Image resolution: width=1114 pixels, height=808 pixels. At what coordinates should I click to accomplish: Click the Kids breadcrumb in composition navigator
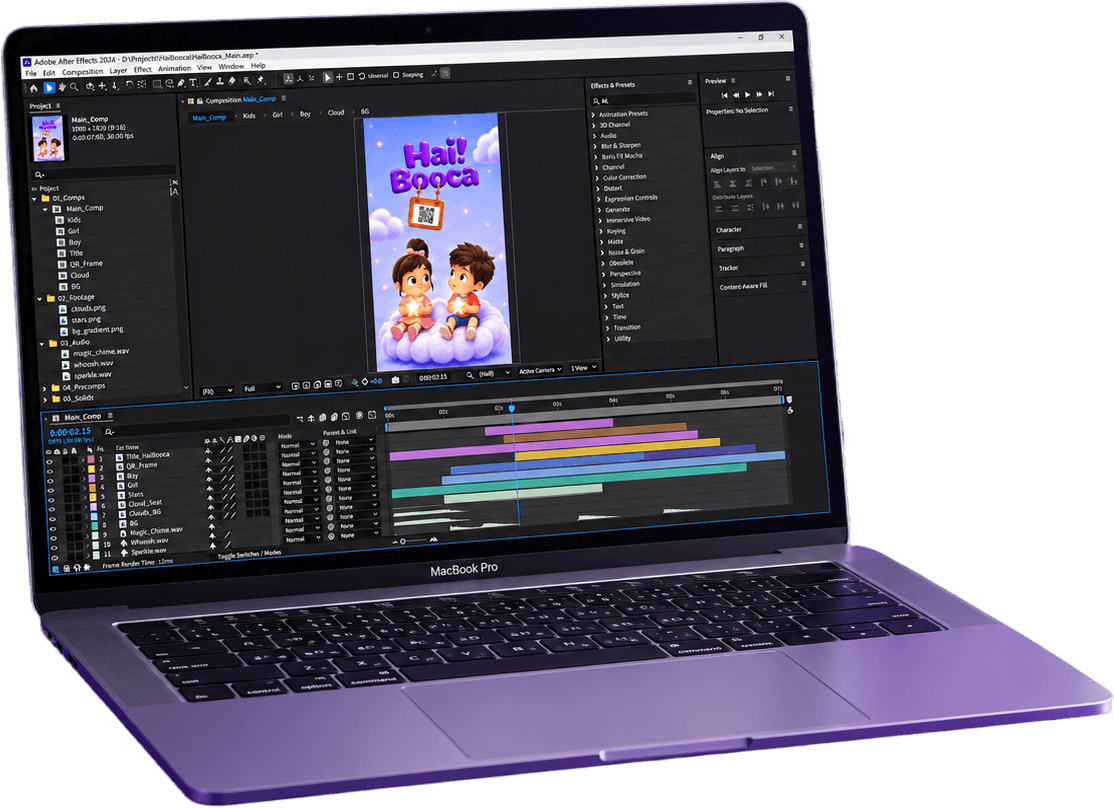(249, 116)
